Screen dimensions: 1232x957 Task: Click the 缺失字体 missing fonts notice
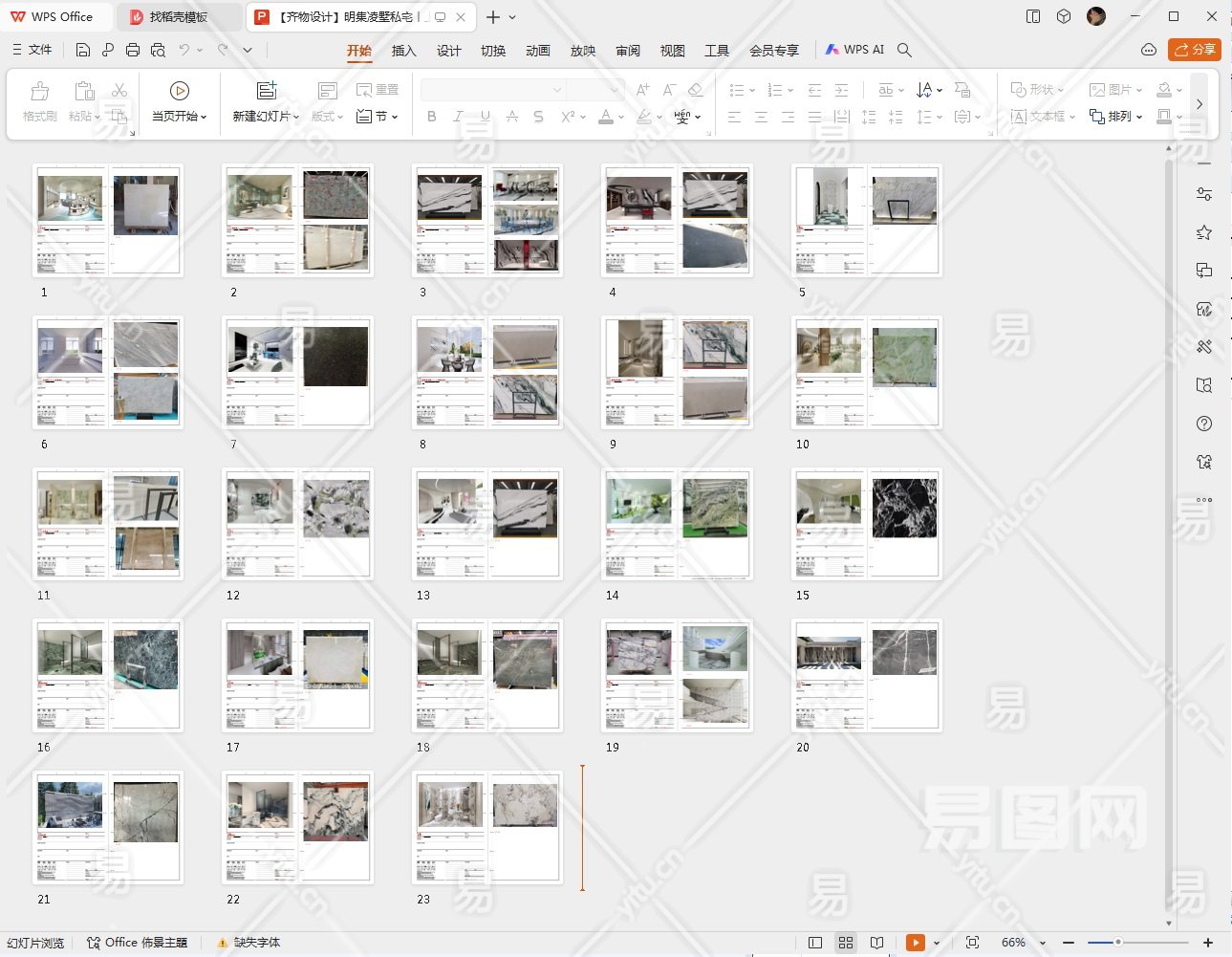249,943
